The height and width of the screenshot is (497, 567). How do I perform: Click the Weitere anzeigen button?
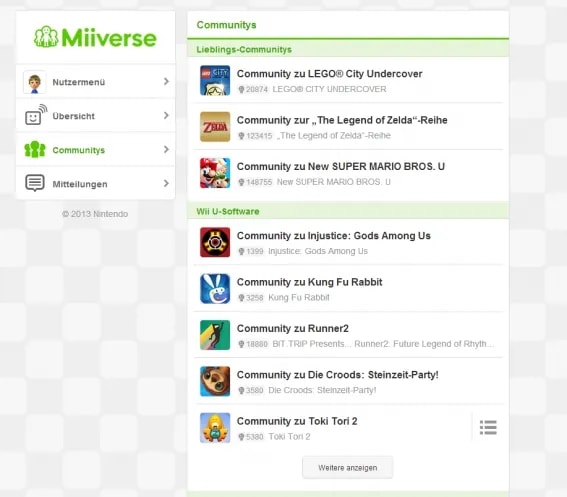click(348, 468)
